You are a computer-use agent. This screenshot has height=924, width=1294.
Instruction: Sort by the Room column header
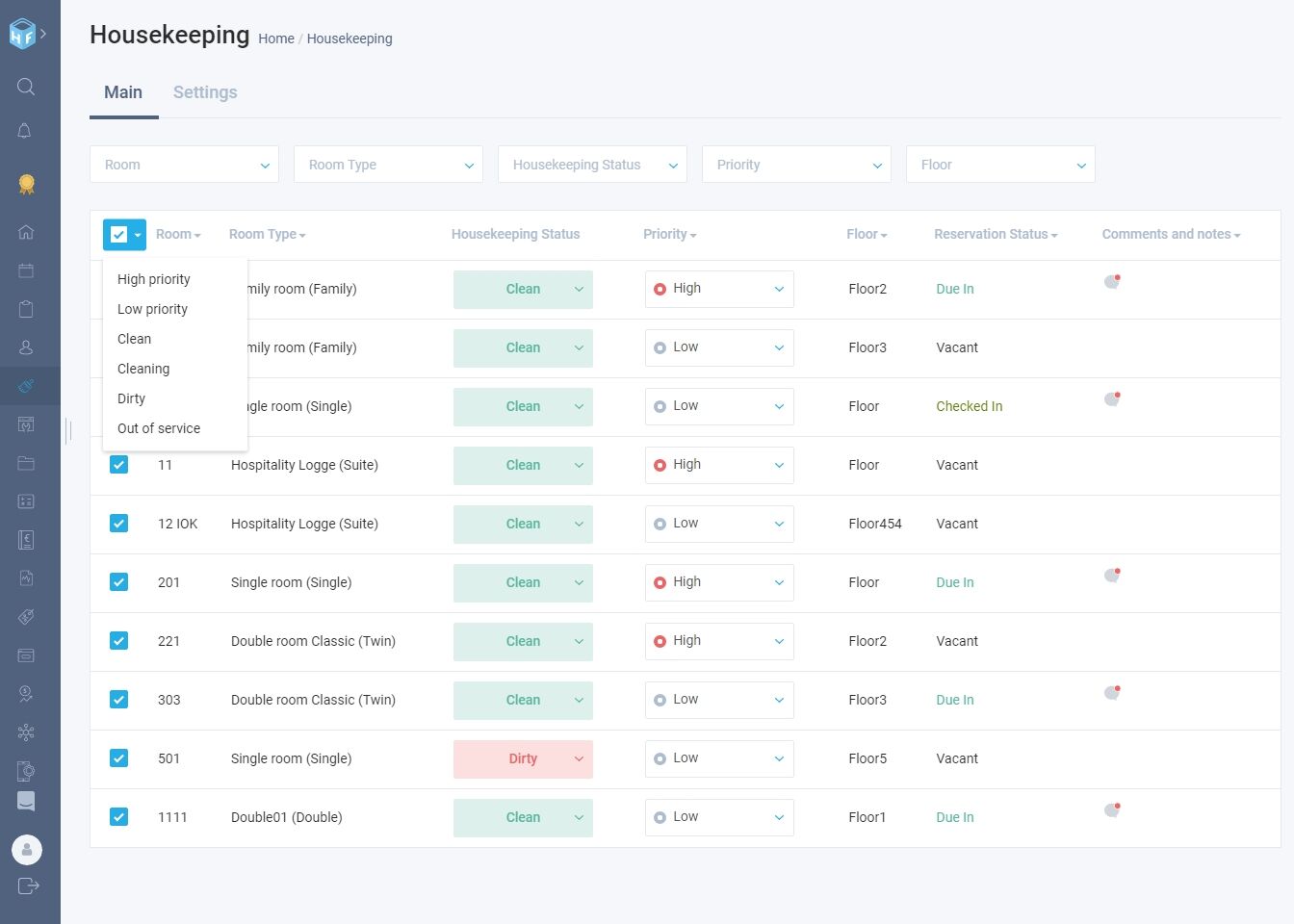point(178,234)
